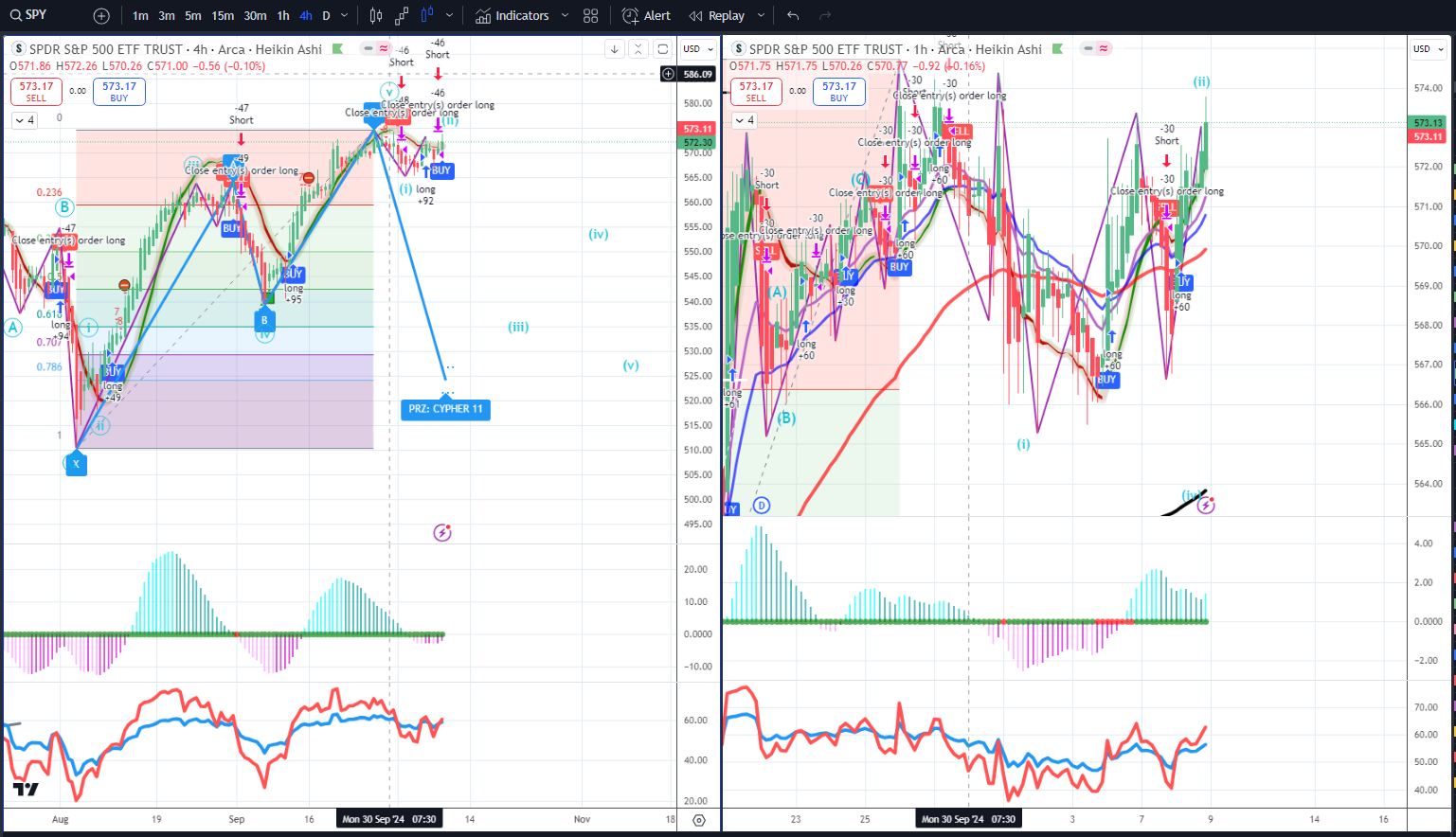Expand the chart style dropdown arrow
This screenshot has height=837, width=1456.
click(449, 16)
